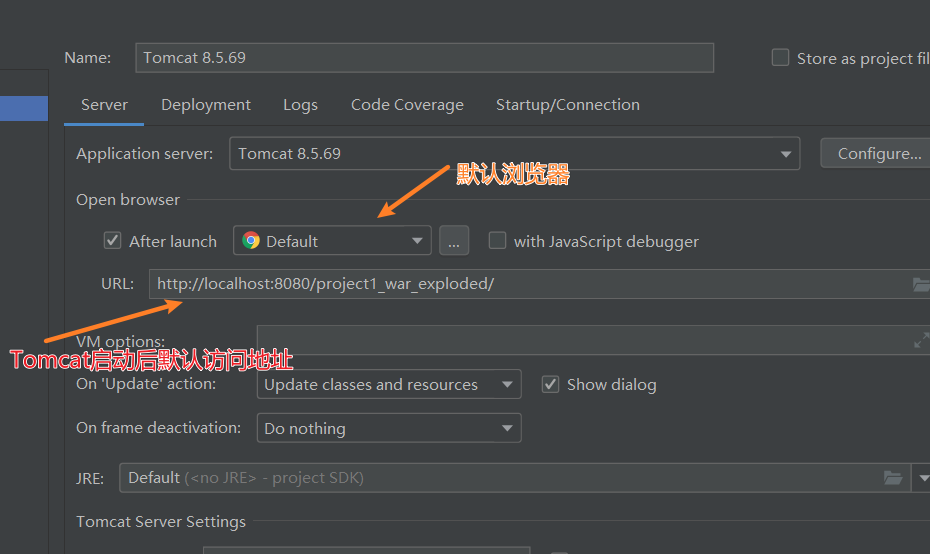The width and height of the screenshot is (930, 554).
Task: Open the Default browser dropdown
Action: tap(332, 241)
